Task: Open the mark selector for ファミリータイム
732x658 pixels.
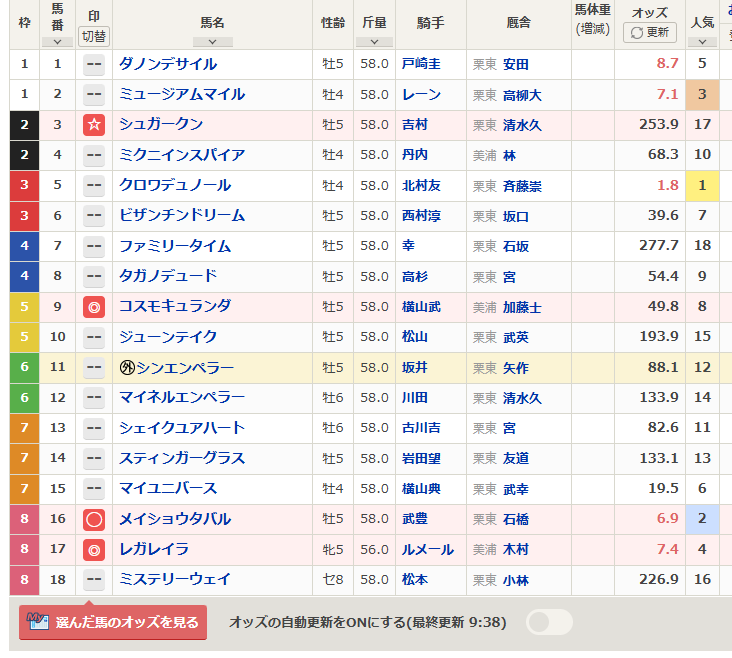Action: coord(94,246)
